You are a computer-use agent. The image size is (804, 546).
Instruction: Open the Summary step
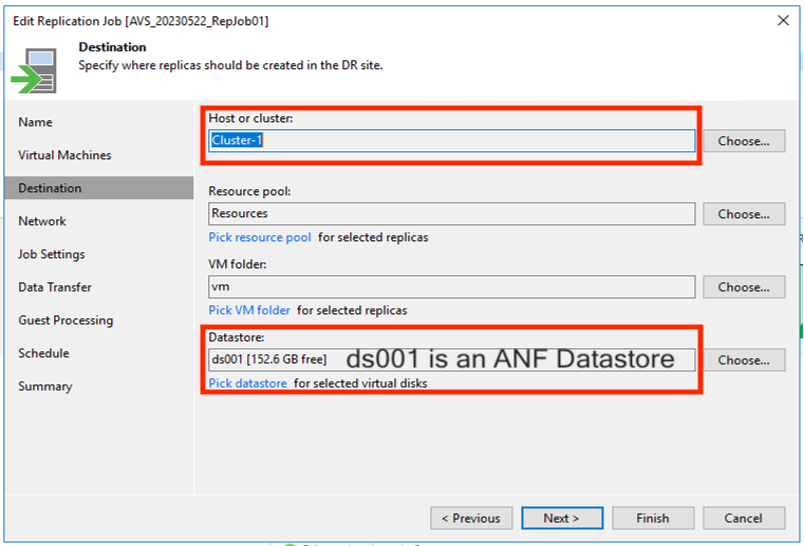coord(45,387)
